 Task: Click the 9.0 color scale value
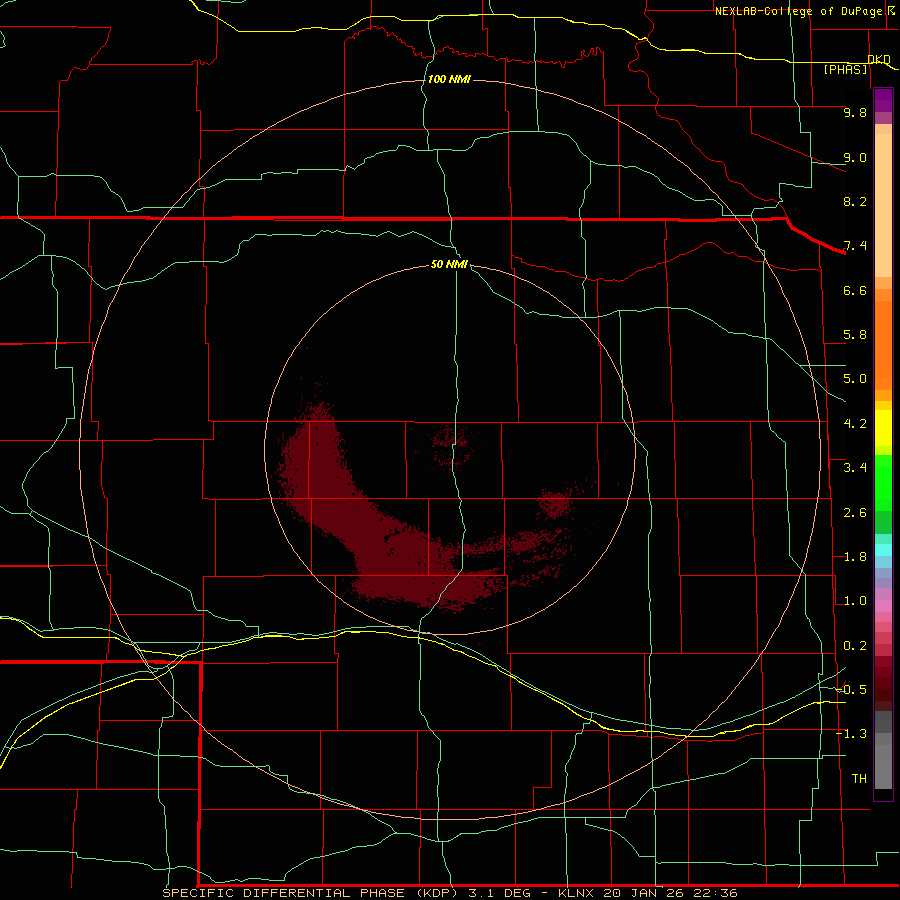tap(855, 157)
